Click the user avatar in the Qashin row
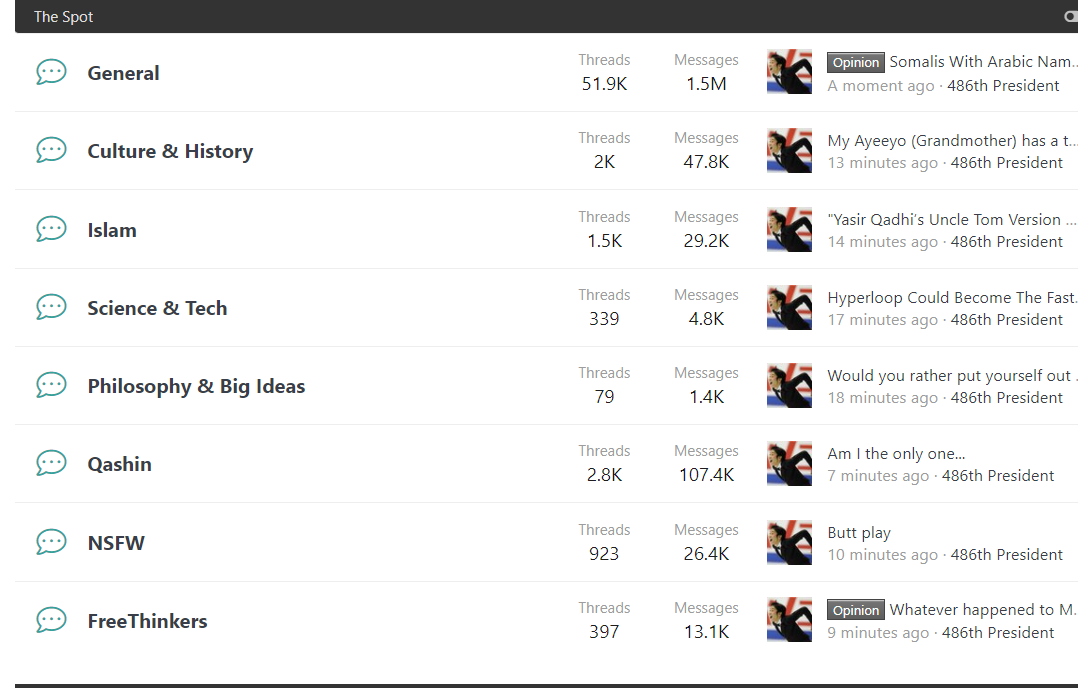 coord(789,463)
